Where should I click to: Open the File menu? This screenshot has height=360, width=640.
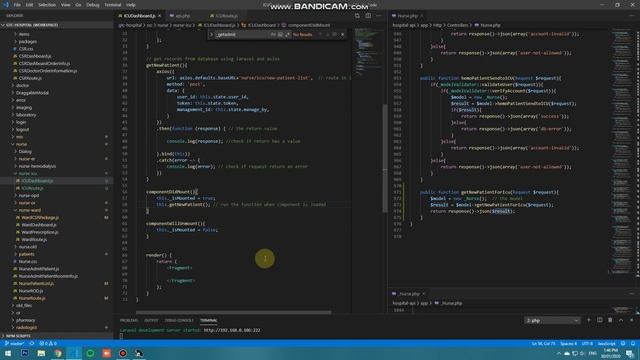pyautogui.click(x=17, y=5)
